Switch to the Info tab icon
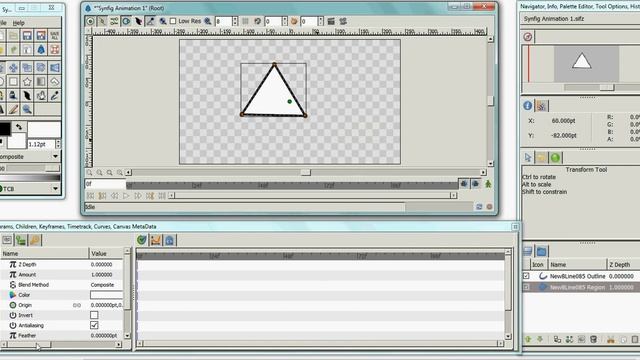Screen dimensions: 640x360 tap(528, 106)
